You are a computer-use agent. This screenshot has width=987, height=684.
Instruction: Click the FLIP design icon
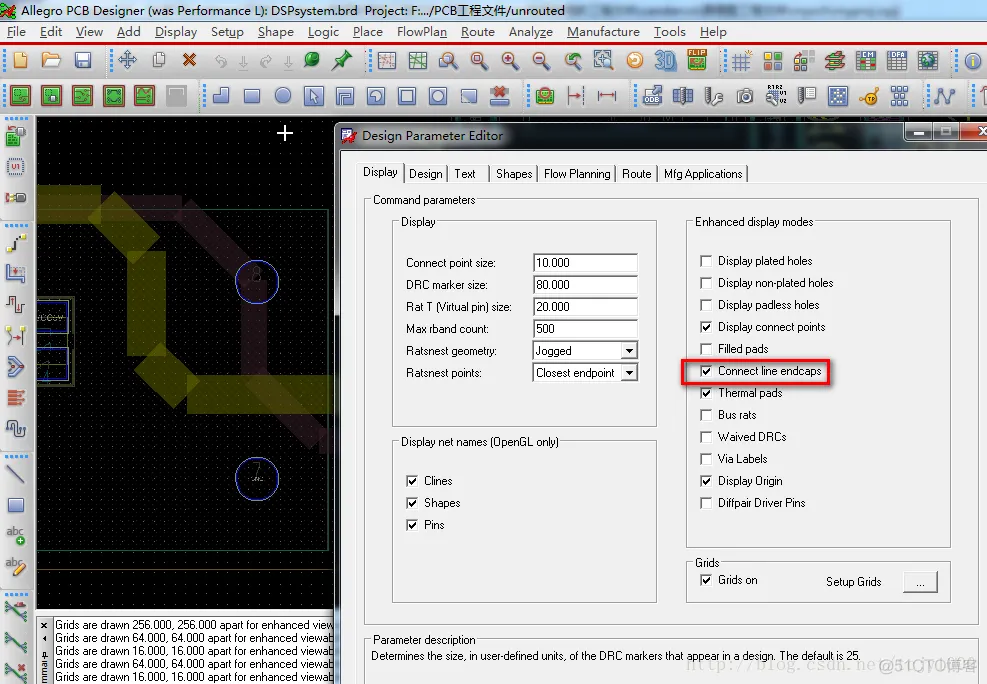(696, 60)
